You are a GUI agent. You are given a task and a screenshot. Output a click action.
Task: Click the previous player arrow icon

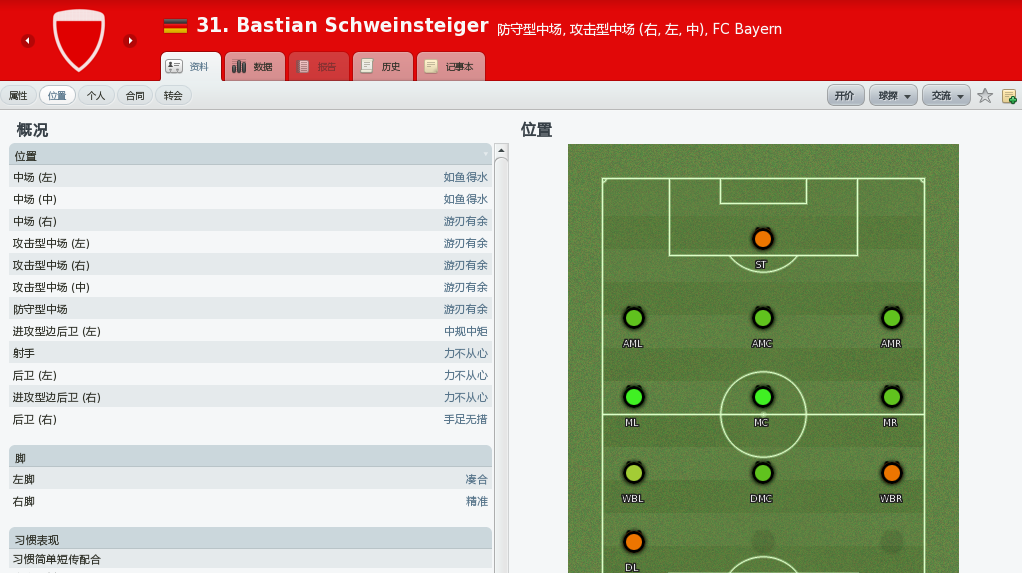pyautogui.click(x=27, y=40)
